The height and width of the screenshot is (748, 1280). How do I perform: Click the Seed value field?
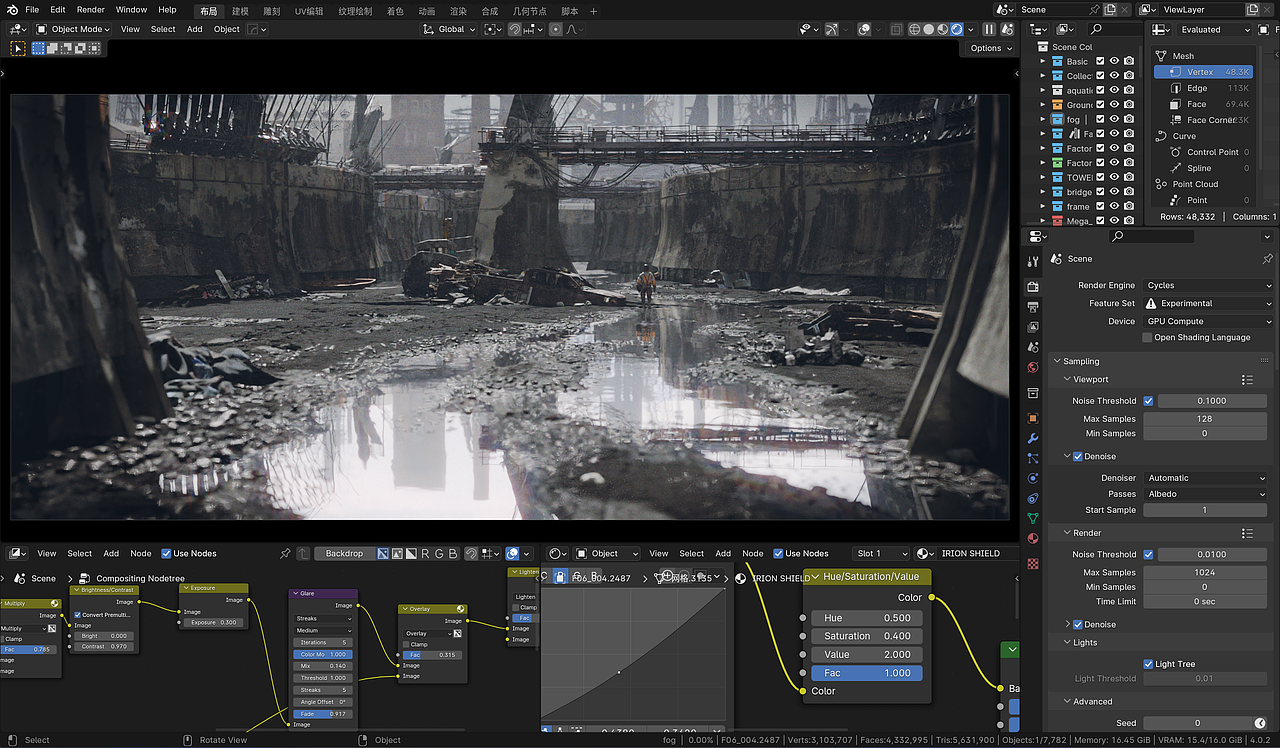(1197, 723)
